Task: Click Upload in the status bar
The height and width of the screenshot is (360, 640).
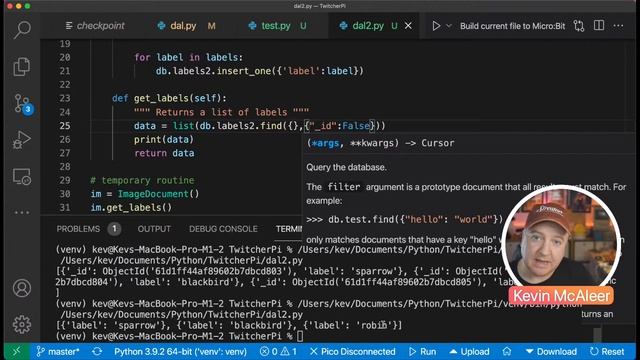Action: tap(469, 351)
